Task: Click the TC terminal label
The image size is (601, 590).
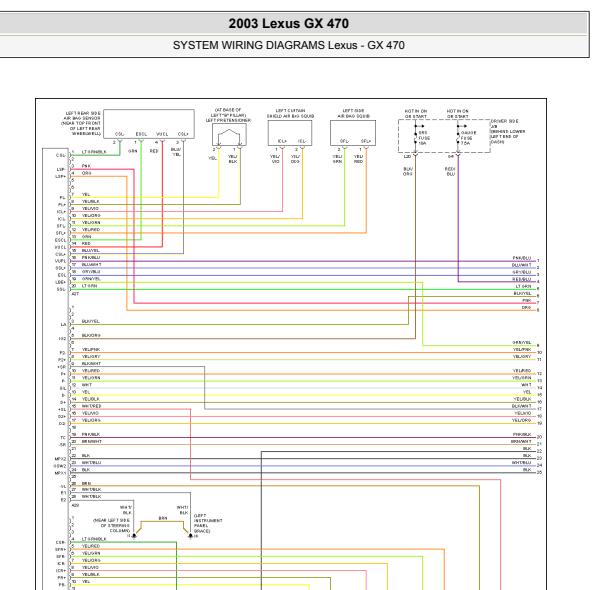Action: click(x=63, y=437)
